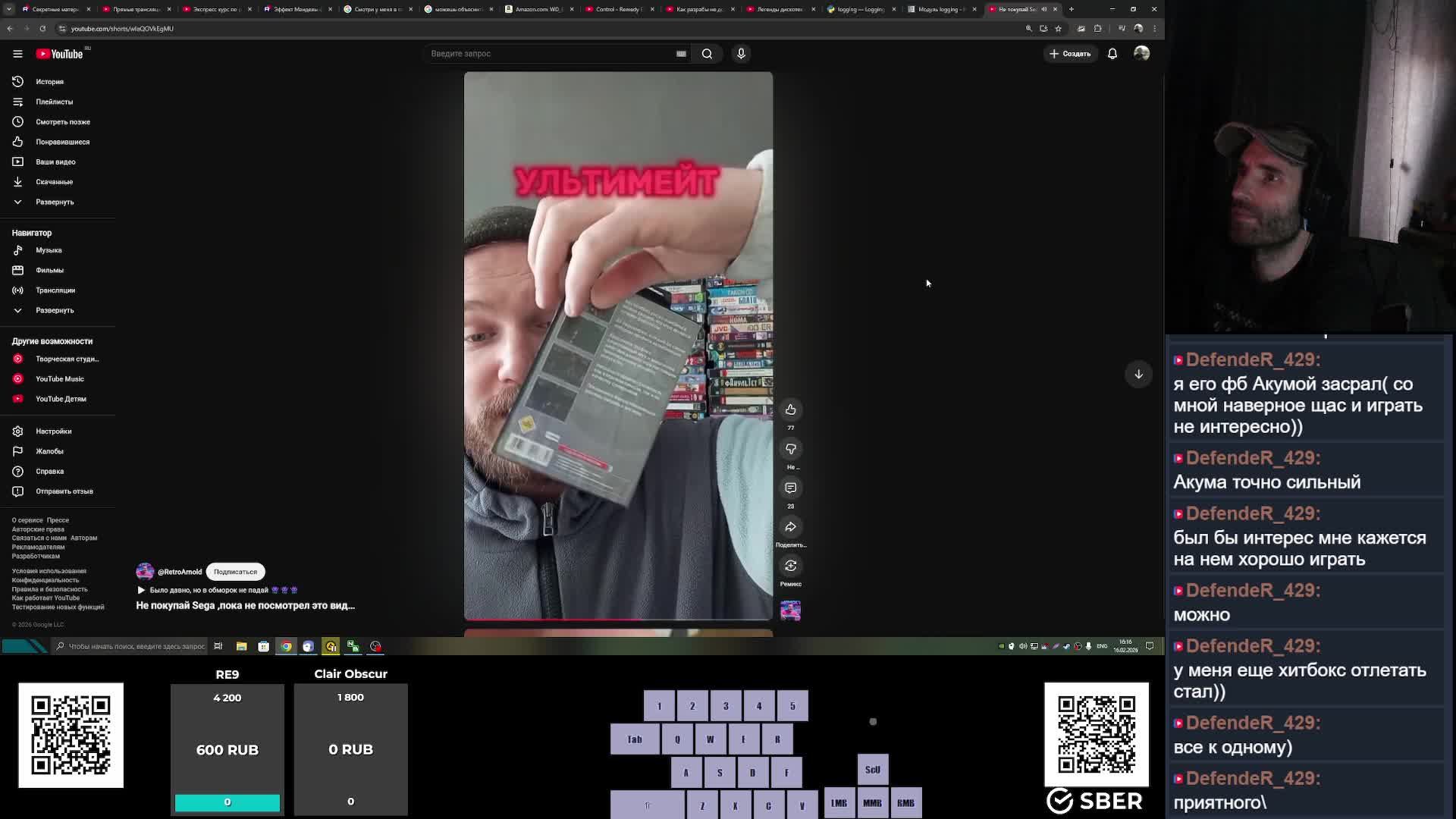This screenshot has width=1456, height=819.
Task: Open the Создать create menu
Action: click(x=1069, y=54)
